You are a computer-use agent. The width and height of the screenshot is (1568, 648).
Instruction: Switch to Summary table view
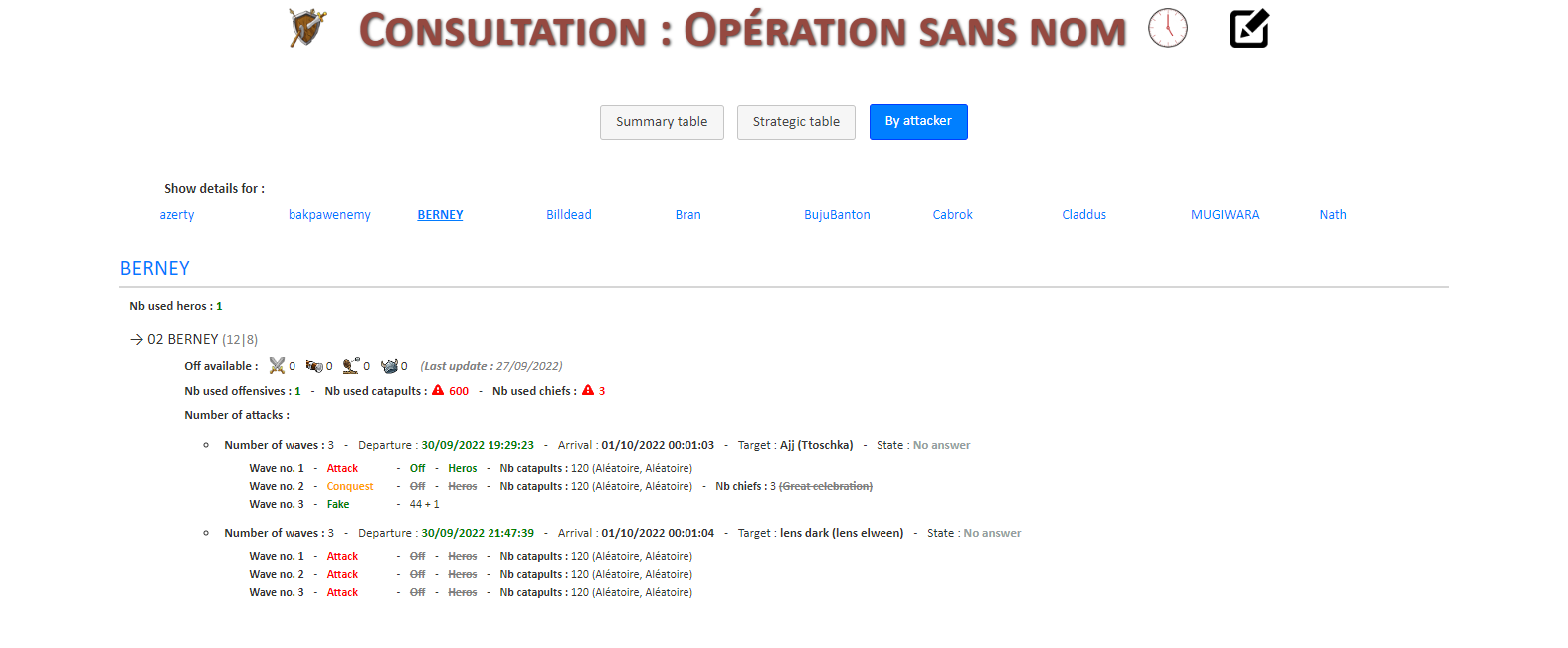coord(662,122)
